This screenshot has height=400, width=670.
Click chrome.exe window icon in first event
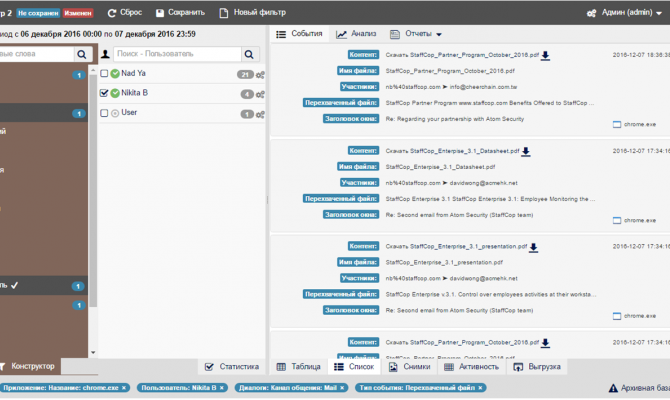click(617, 125)
